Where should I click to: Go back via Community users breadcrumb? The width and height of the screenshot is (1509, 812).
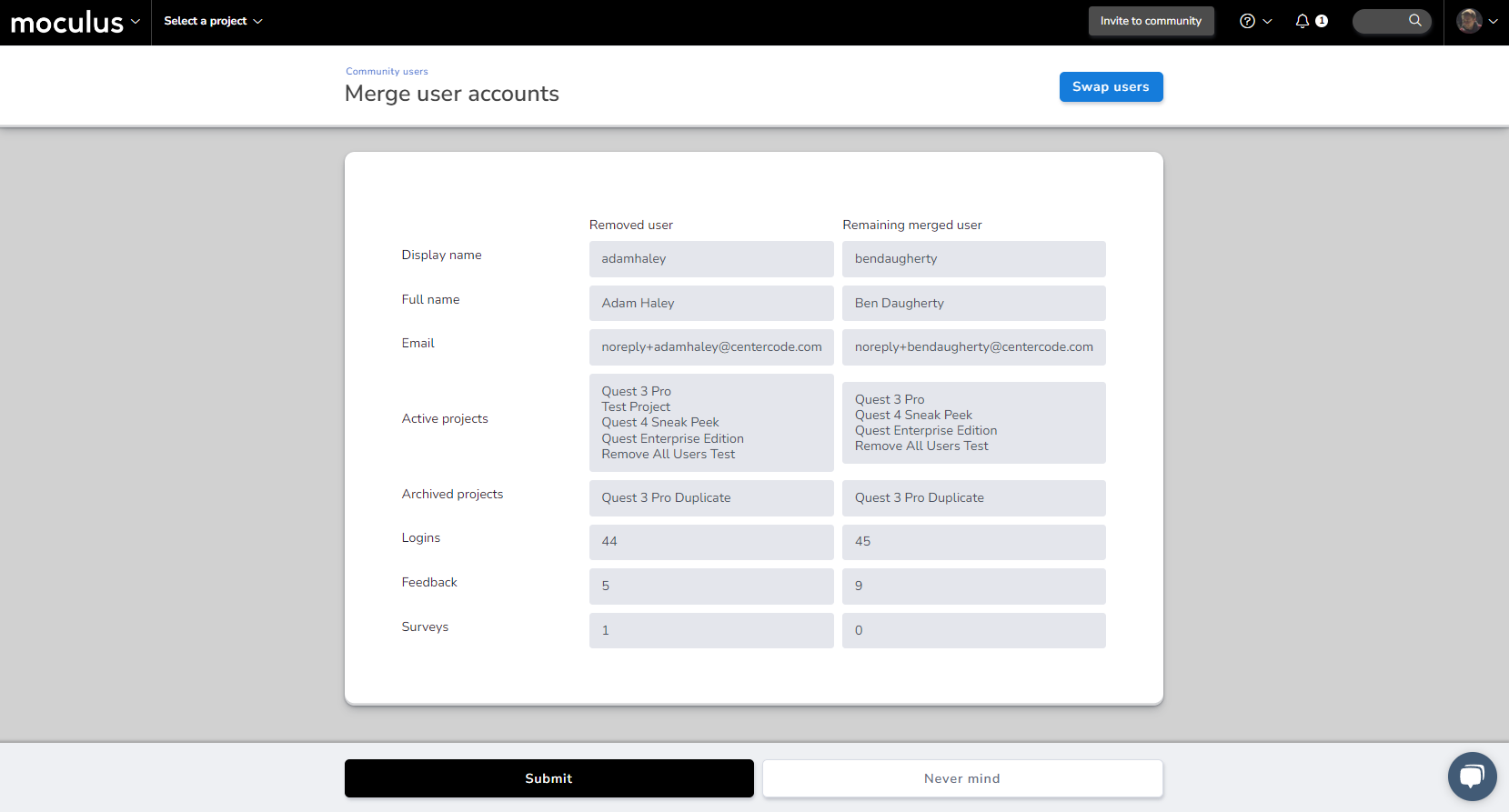click(x=387, y=71)
